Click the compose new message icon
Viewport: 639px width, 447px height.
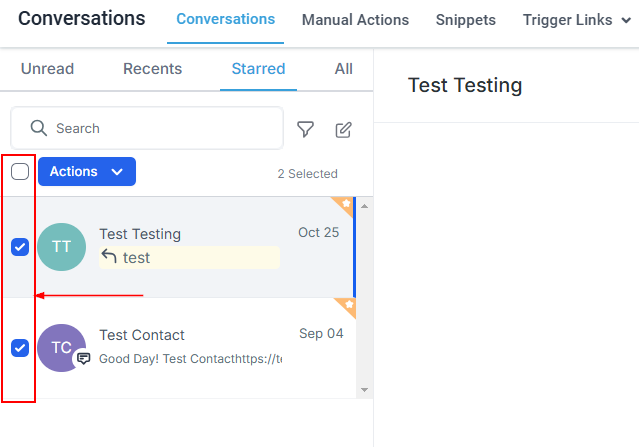point(343,130)
